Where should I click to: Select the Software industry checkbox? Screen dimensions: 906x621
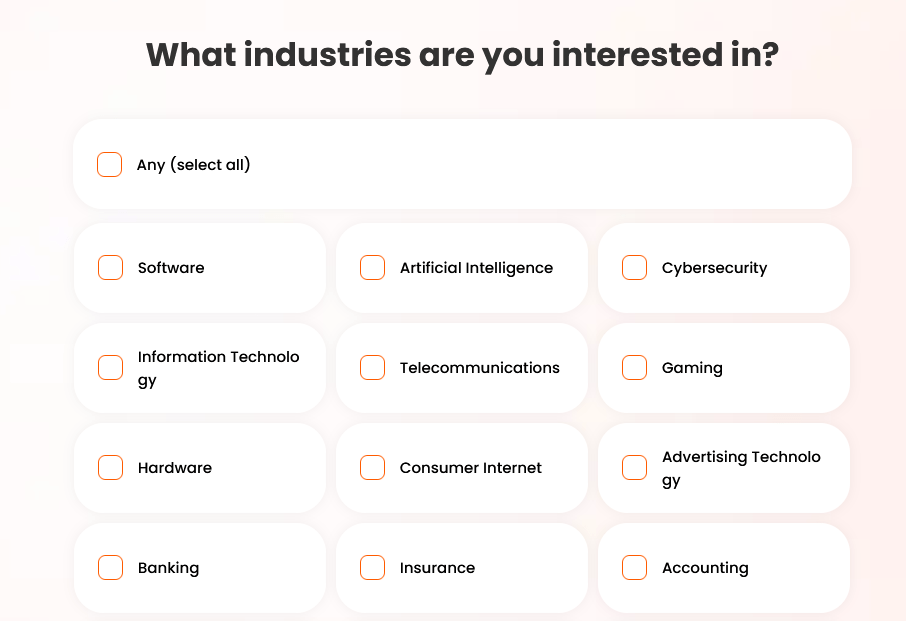tap(110, 267)
